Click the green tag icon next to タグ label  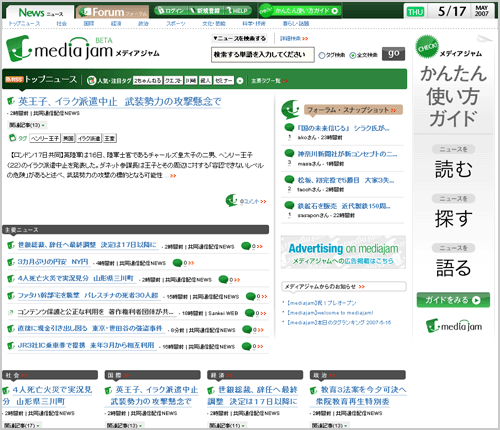coord(12,137)
